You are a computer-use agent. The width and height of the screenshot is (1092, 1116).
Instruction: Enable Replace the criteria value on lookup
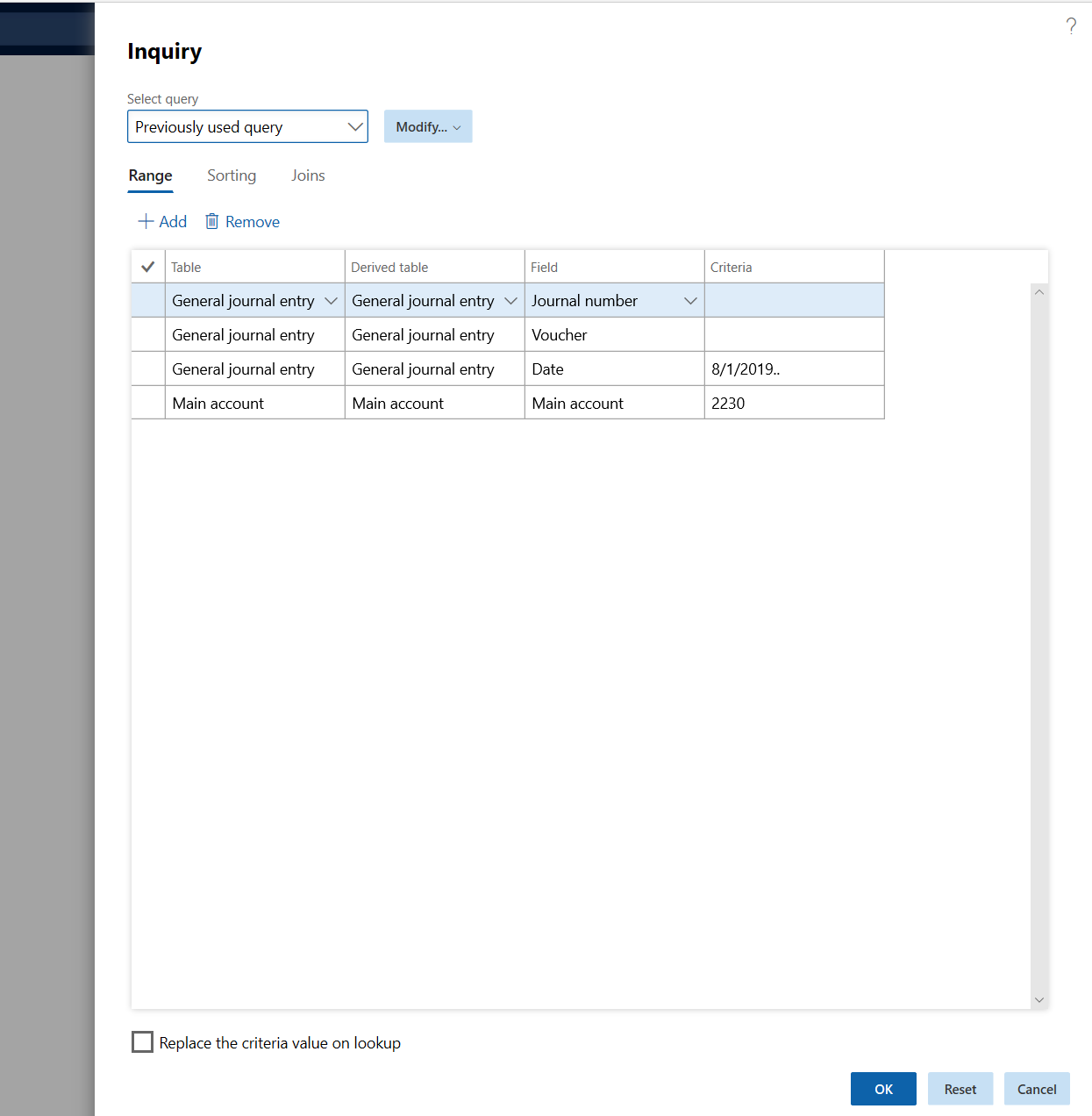(x=142, y=1042)
